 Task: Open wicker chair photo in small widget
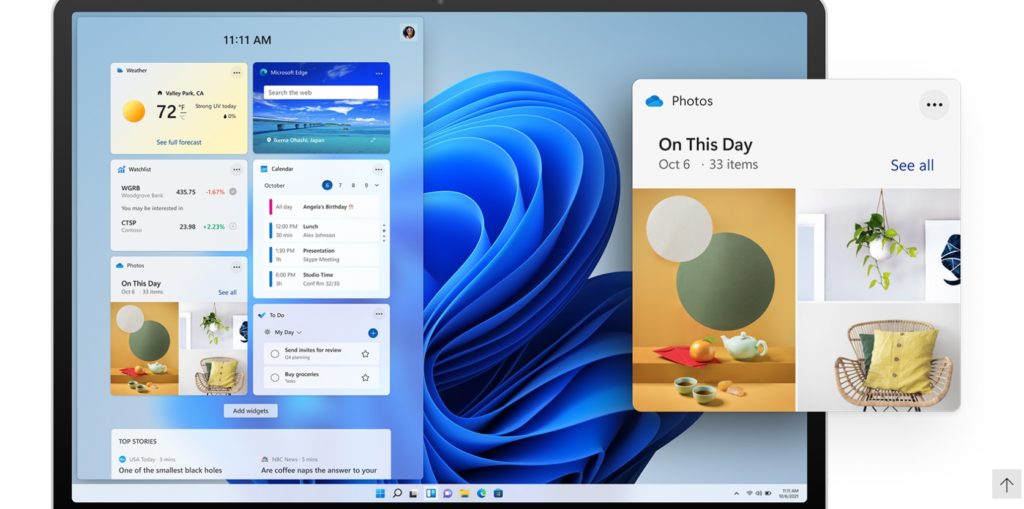point(214,372)
